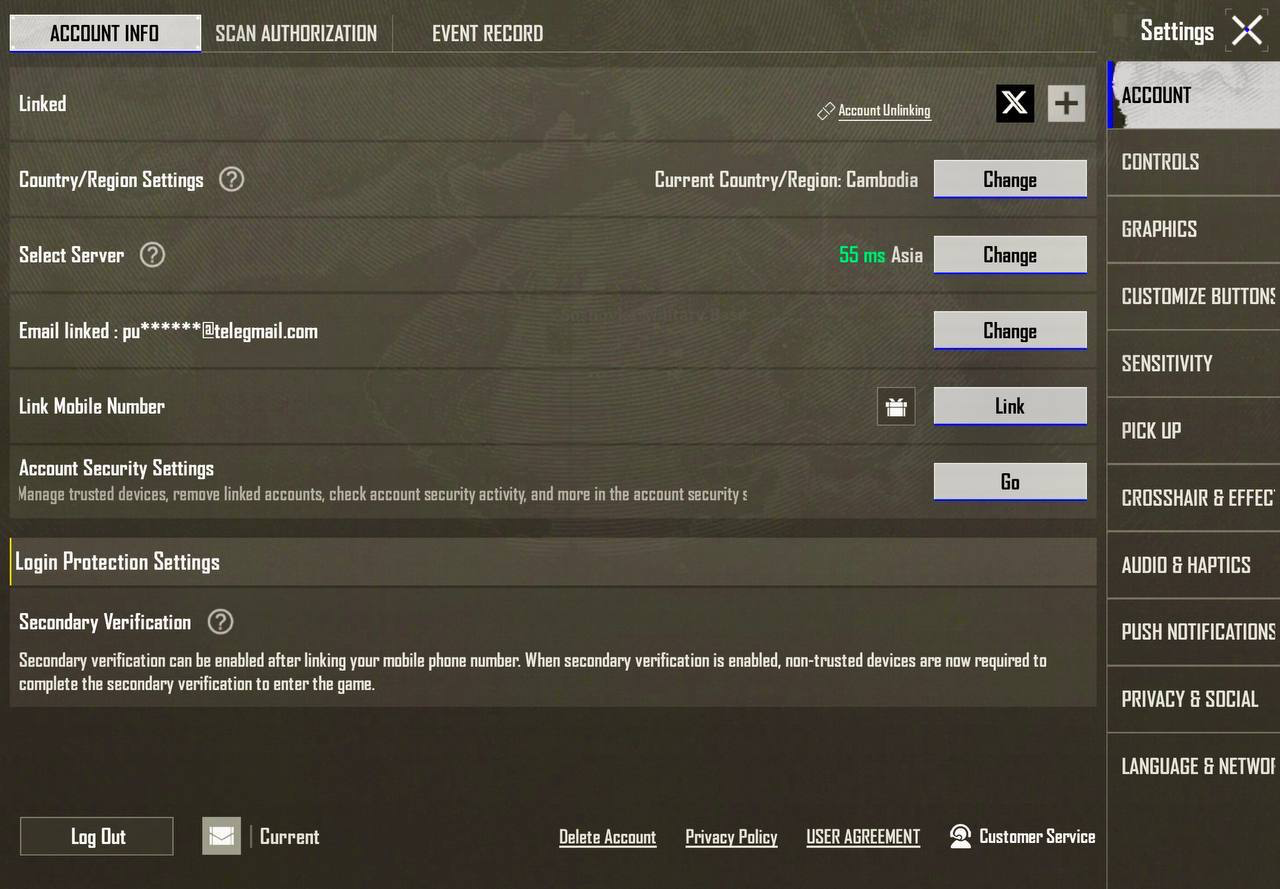The image size is (1280, 889).
Task: Open help for Select Server
Action: [152, 255]
